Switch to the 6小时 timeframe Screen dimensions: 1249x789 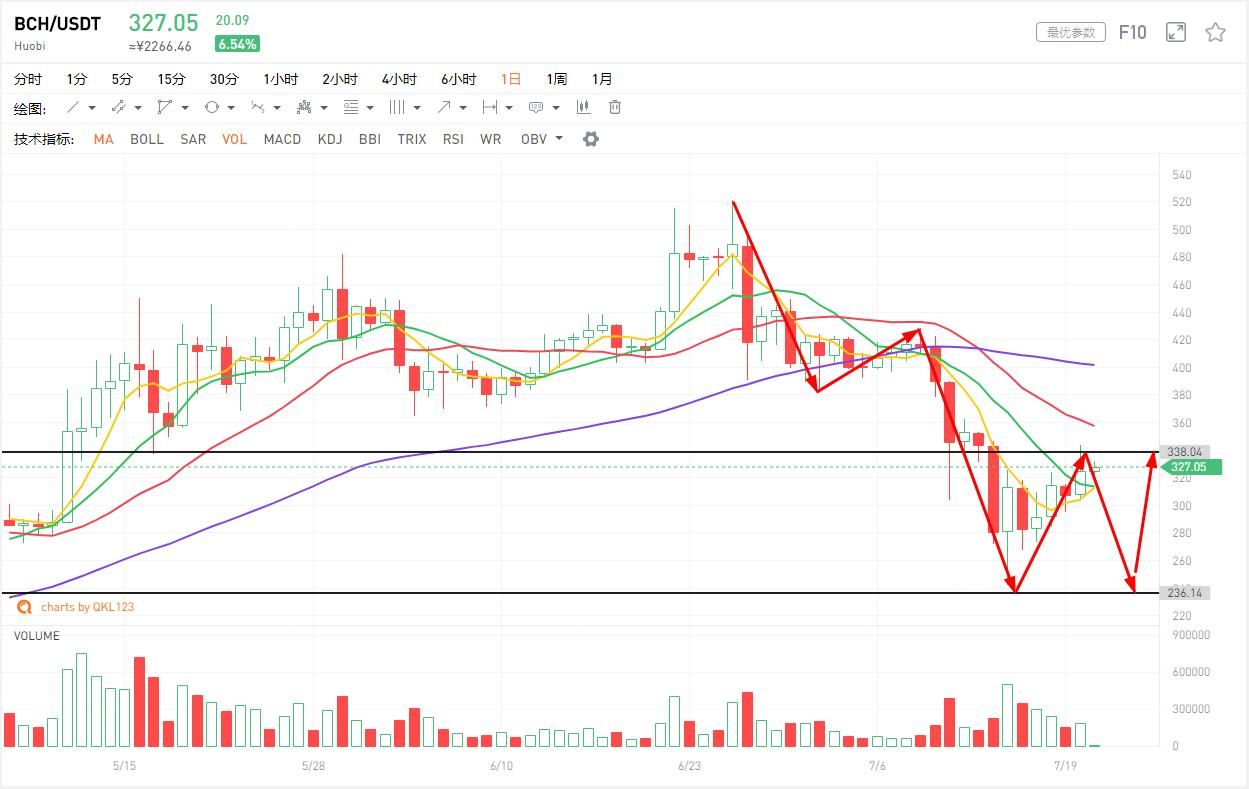[x=458, y=79]
